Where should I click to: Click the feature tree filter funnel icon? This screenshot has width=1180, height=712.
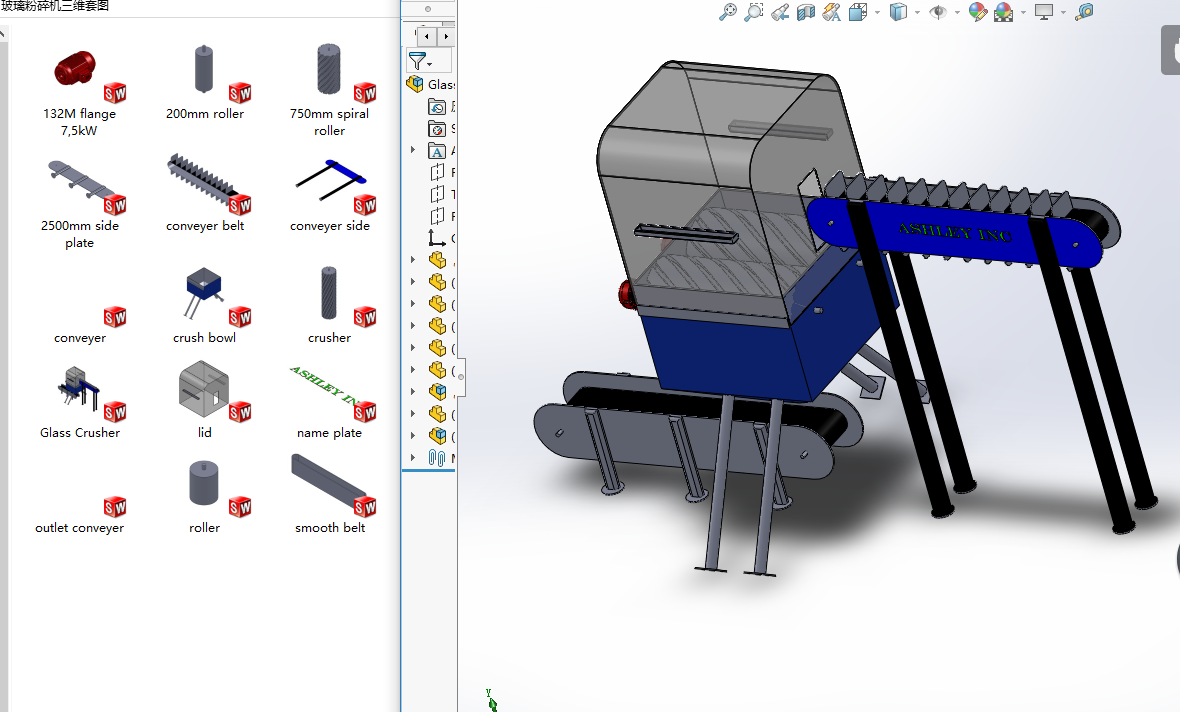click(x=418, y=60)
